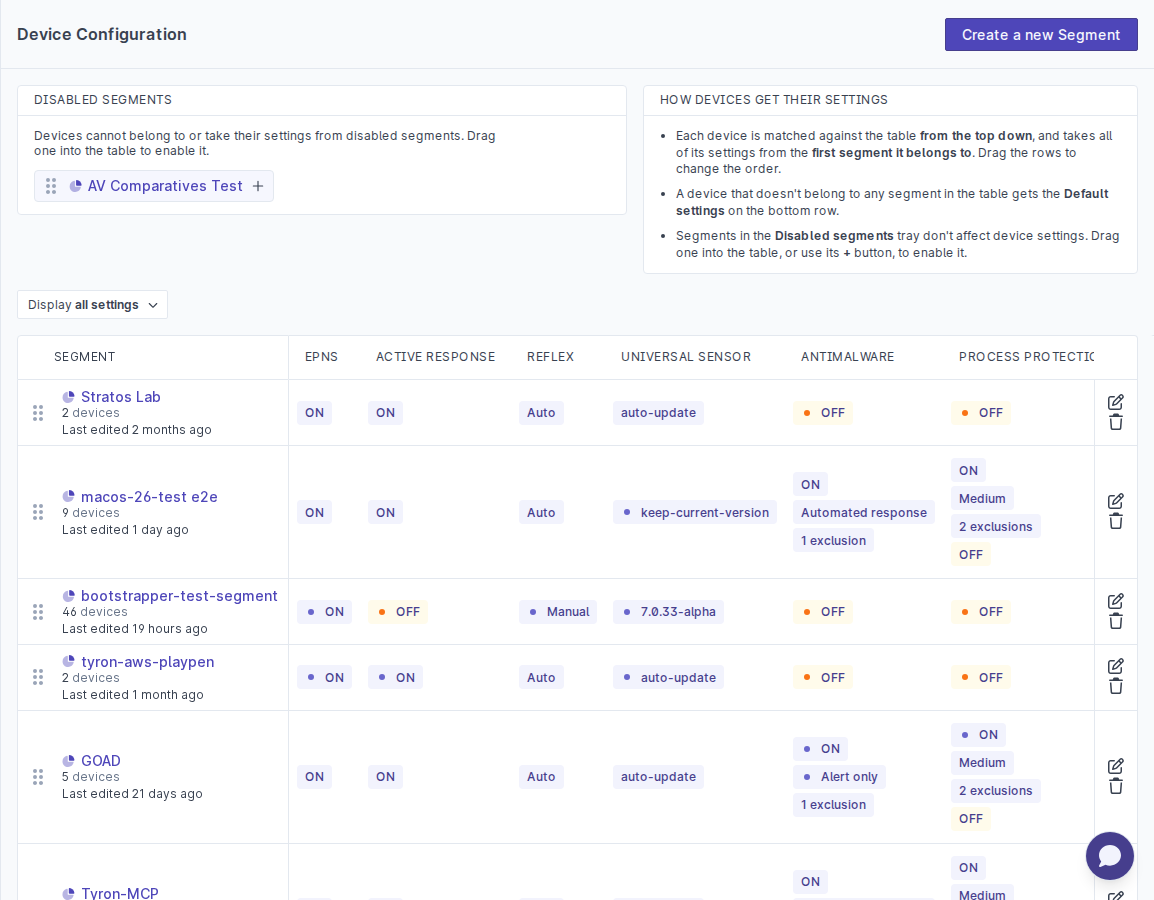Image resolution: width=1154 pixels, height=900 pixels.
Task: Open the AV Comparatives Test segment link
Action: [x=165, y=186]
